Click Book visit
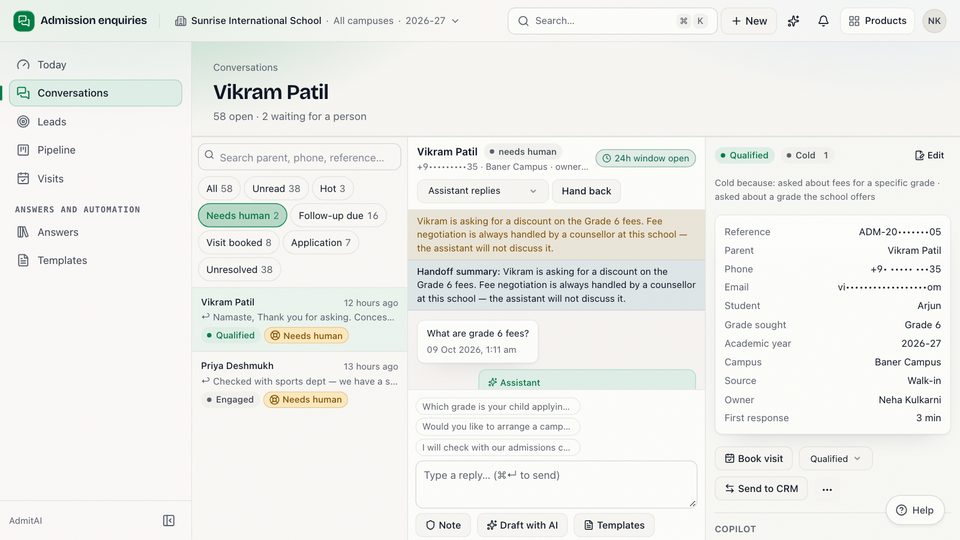Image resolution: width=960 pixels, height=540 pixels. point(754,459)
